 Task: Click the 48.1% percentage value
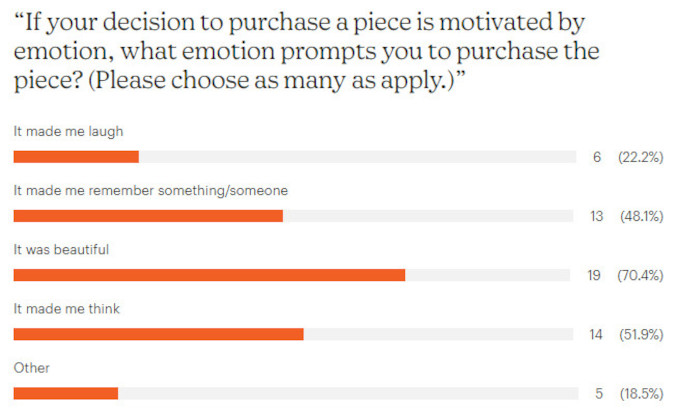[640, 216]
